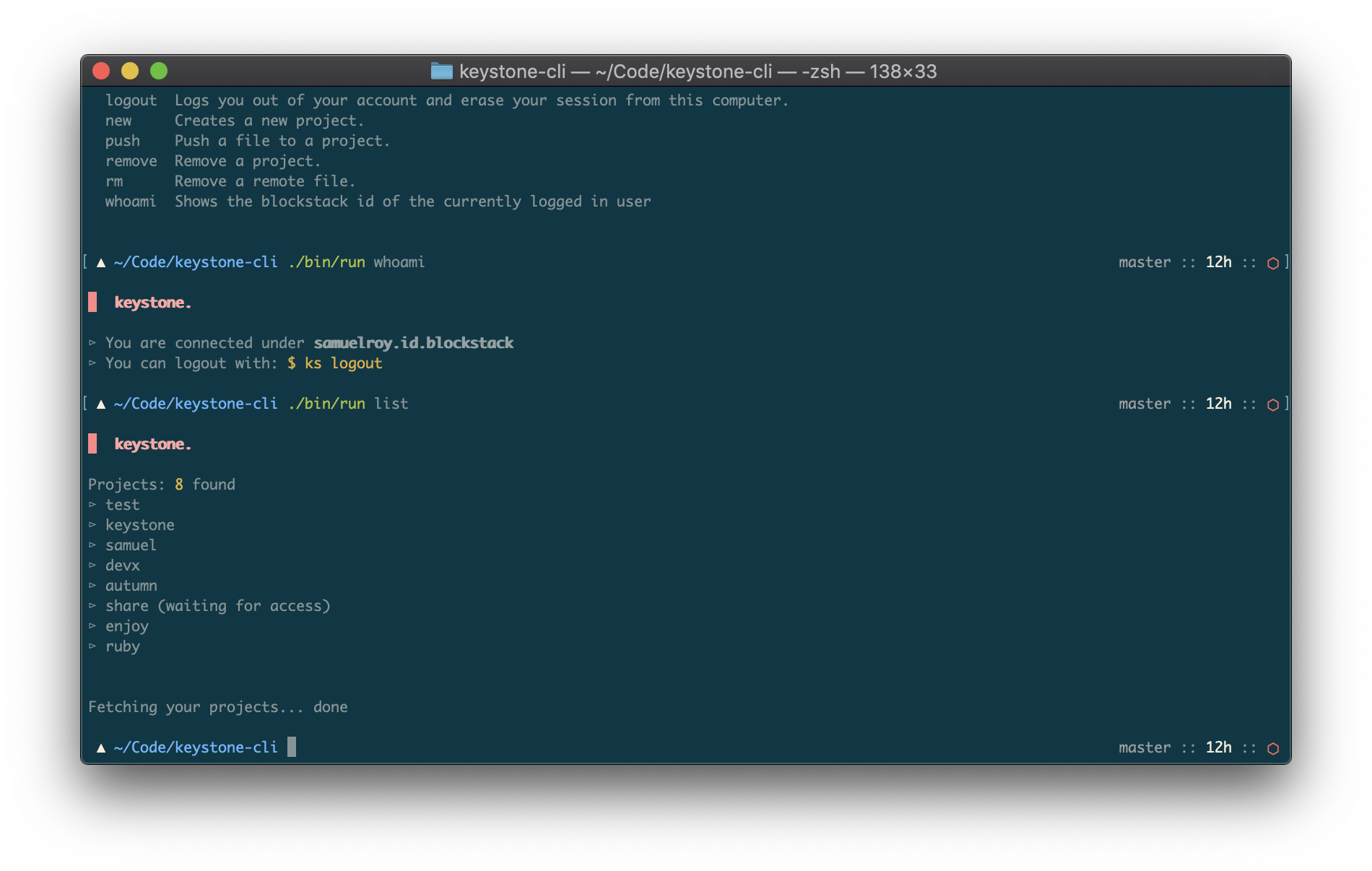
Task: Click the triangle prompt symbol before './bin/run list'
Action: pos(101,404)
